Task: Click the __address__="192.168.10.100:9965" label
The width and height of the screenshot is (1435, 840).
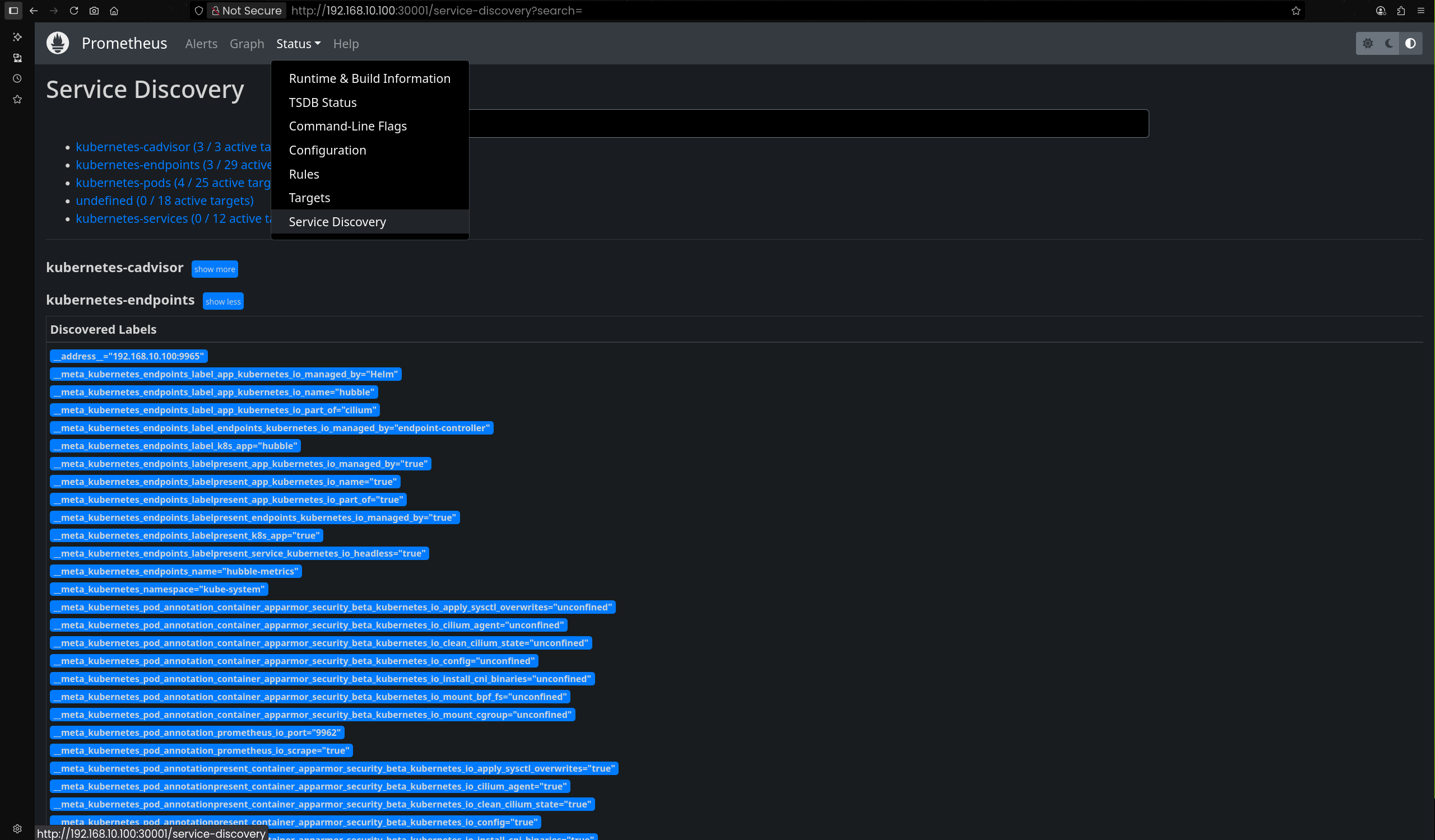Action: pyautogui.click(x=129, y=356)
